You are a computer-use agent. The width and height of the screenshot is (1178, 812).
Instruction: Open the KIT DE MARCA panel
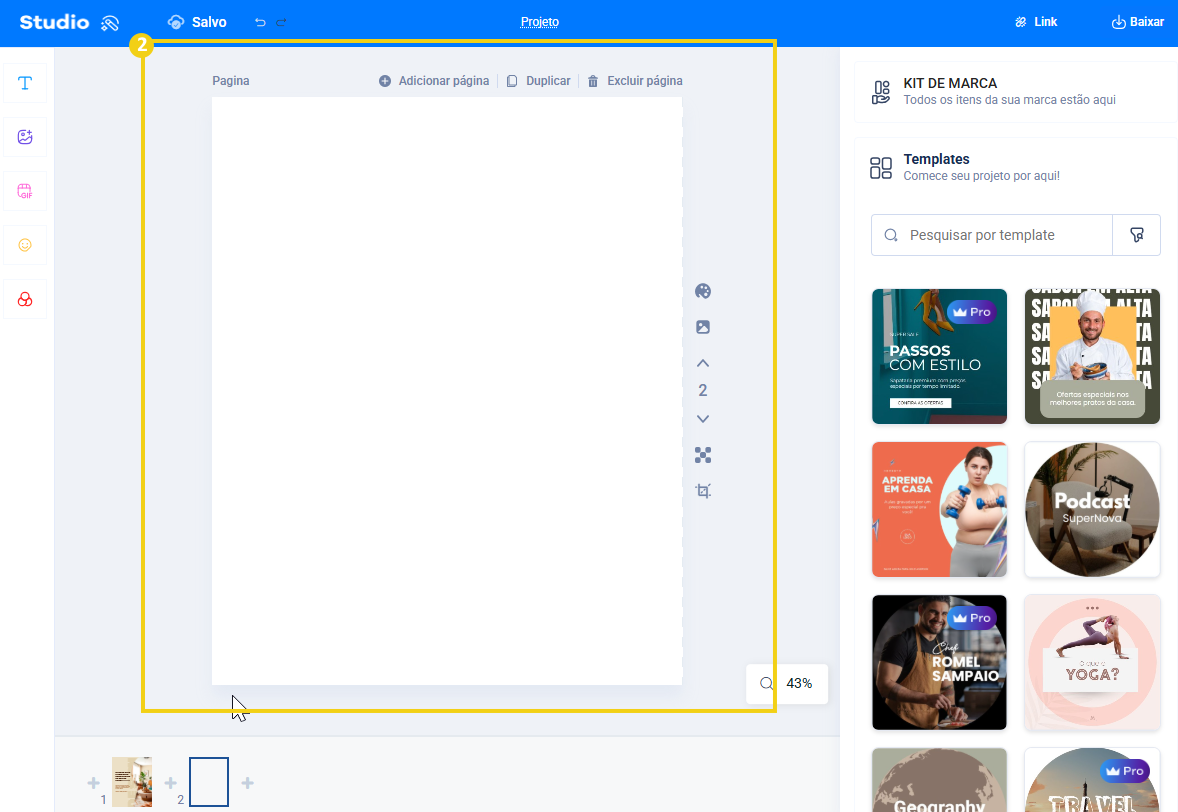[1014, 92]
